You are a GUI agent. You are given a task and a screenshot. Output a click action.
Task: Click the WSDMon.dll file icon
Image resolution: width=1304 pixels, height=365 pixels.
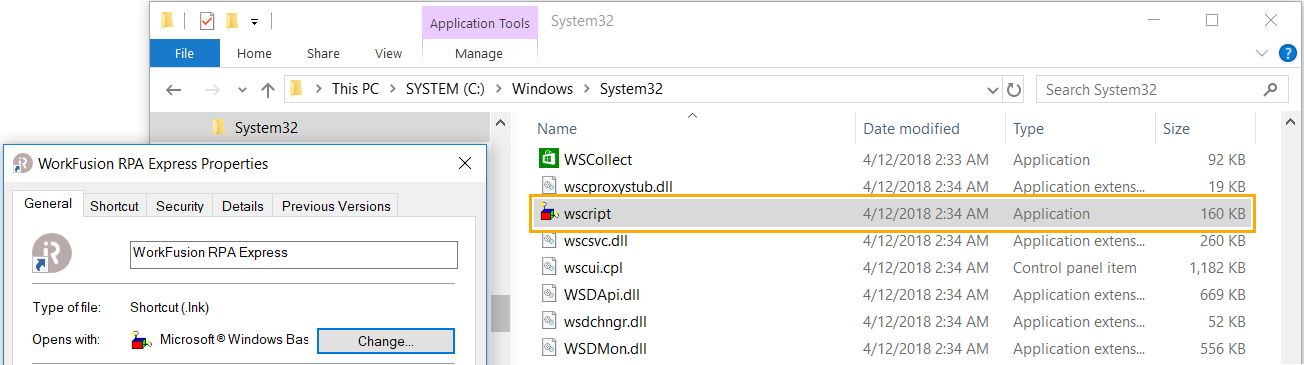click(548, 348)
